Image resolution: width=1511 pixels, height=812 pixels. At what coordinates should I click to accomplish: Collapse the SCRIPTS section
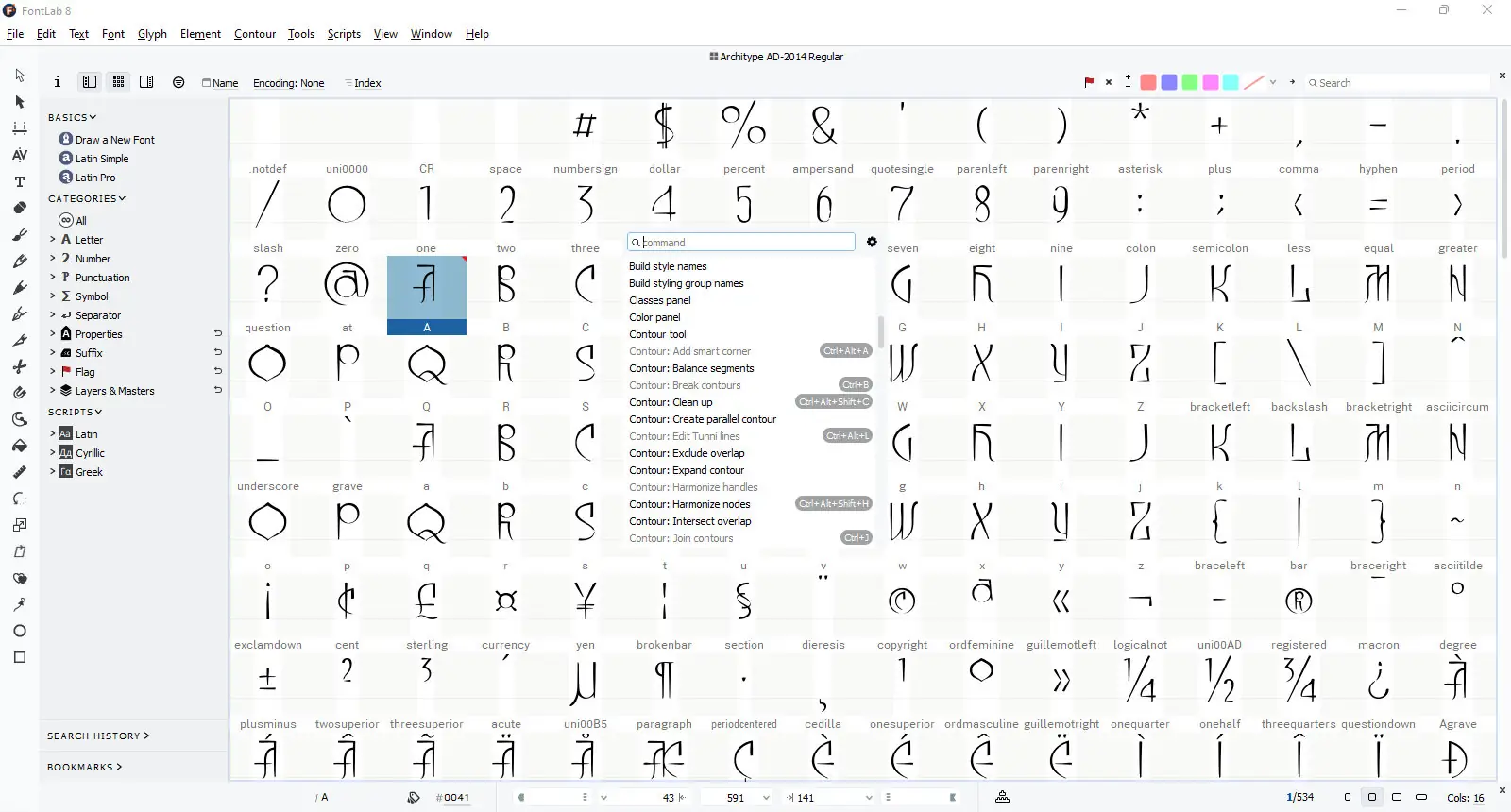76,412
